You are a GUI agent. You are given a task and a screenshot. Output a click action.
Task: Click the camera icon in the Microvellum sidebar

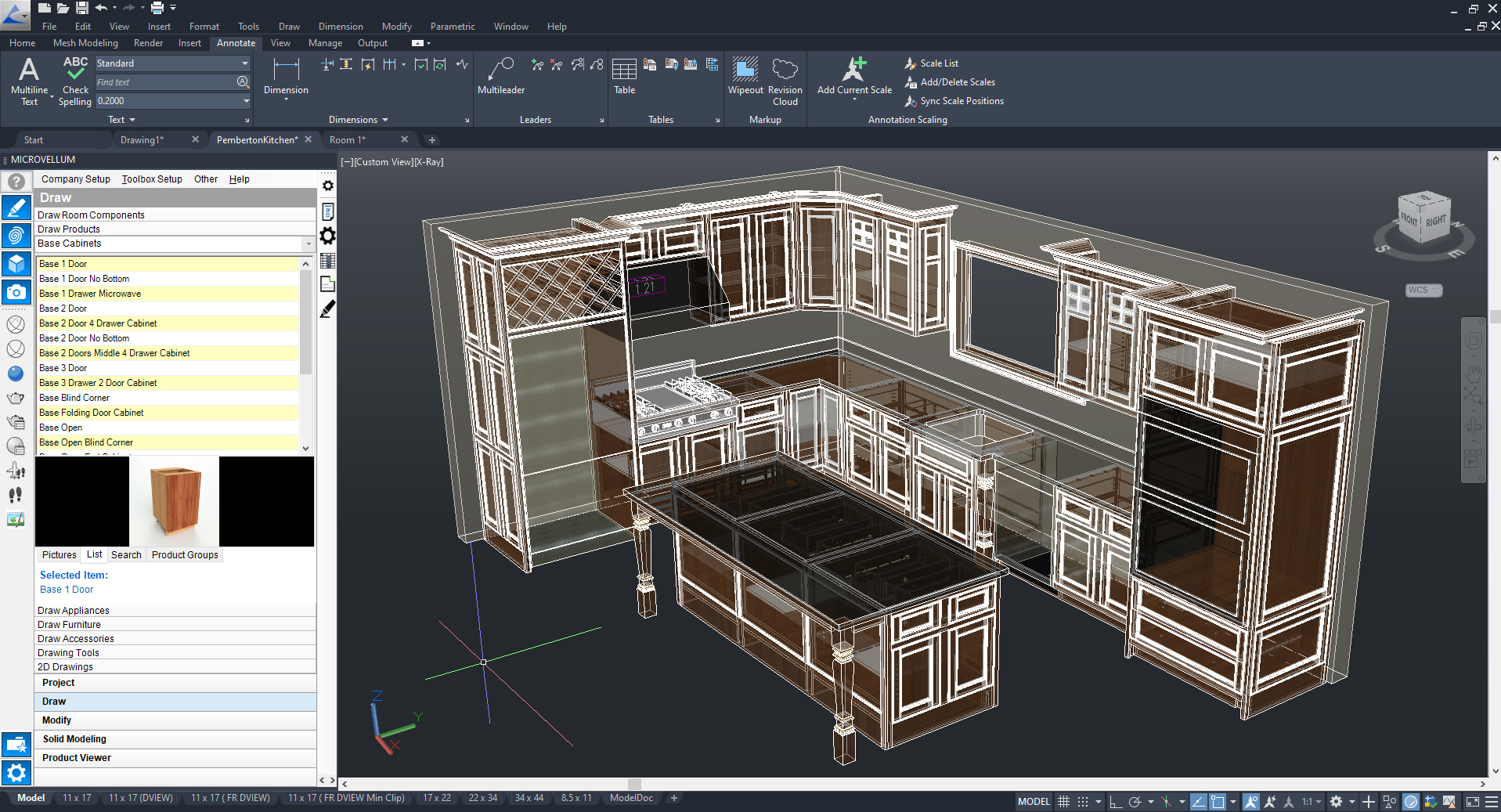tap(16, 292)
